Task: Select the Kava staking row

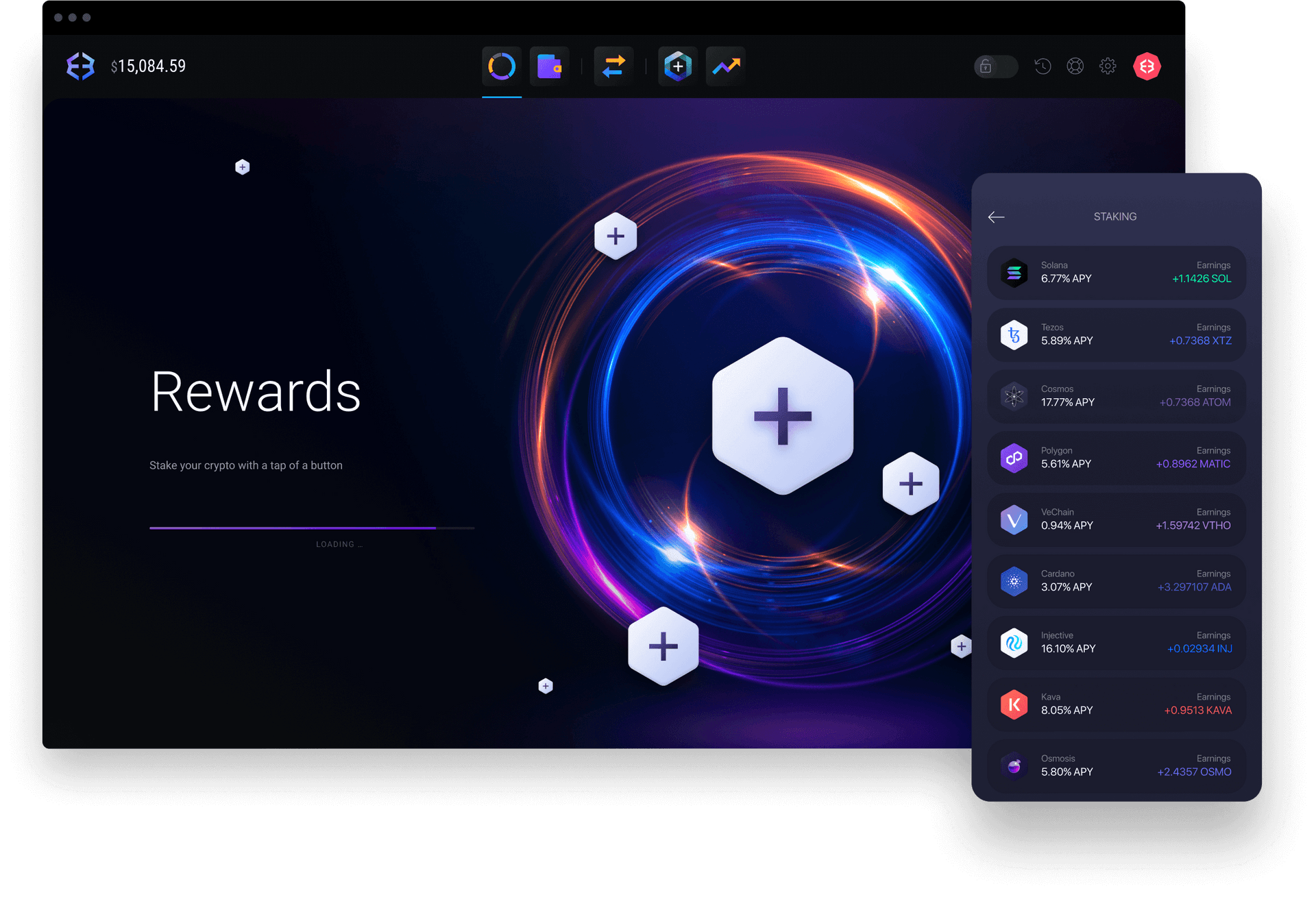Action: click(x=1116, y=704)
